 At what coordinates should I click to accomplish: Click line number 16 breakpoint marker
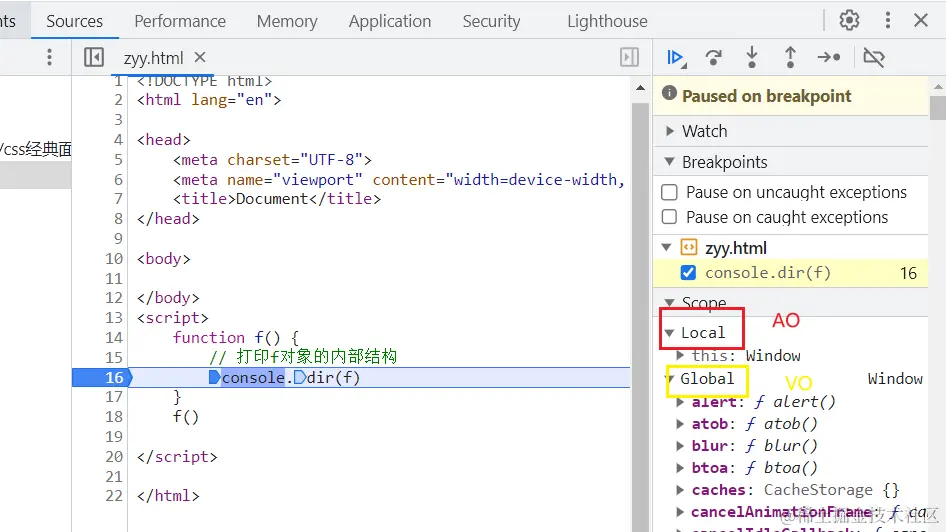[x=113, y=378]
